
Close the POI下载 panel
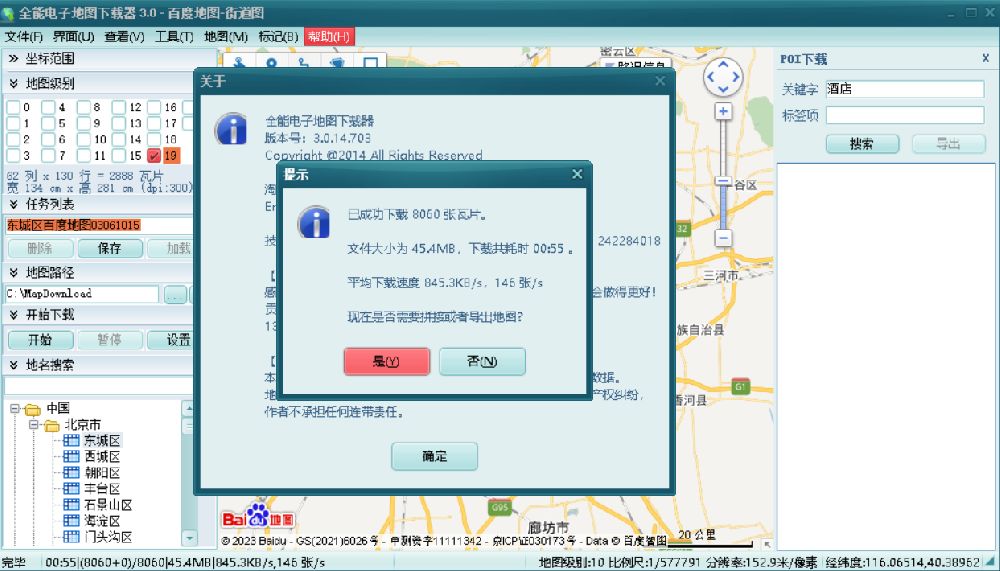click(x=985, y=58)
